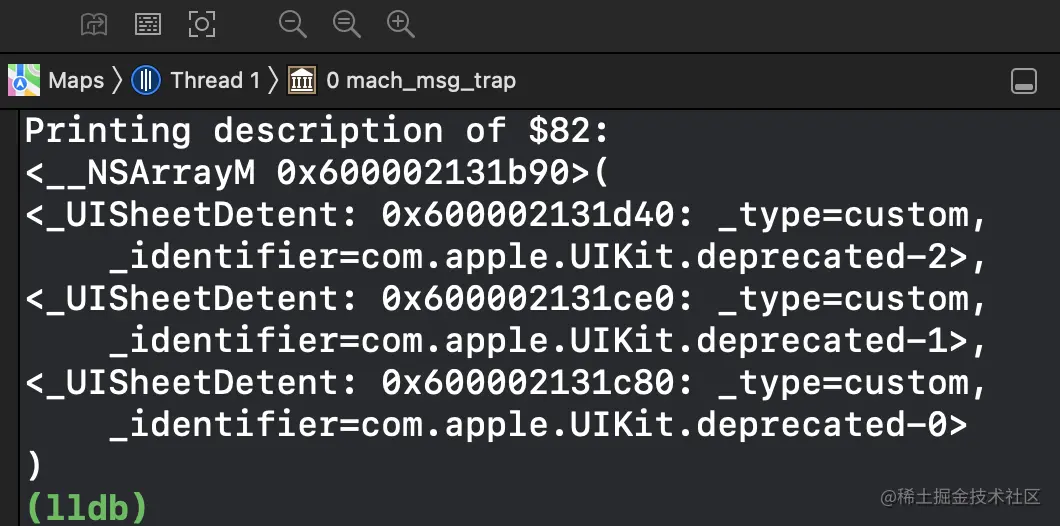Click the (lldb) prompt line
1060x526 pixels.
pyautogui.click(x=86, y=506)
